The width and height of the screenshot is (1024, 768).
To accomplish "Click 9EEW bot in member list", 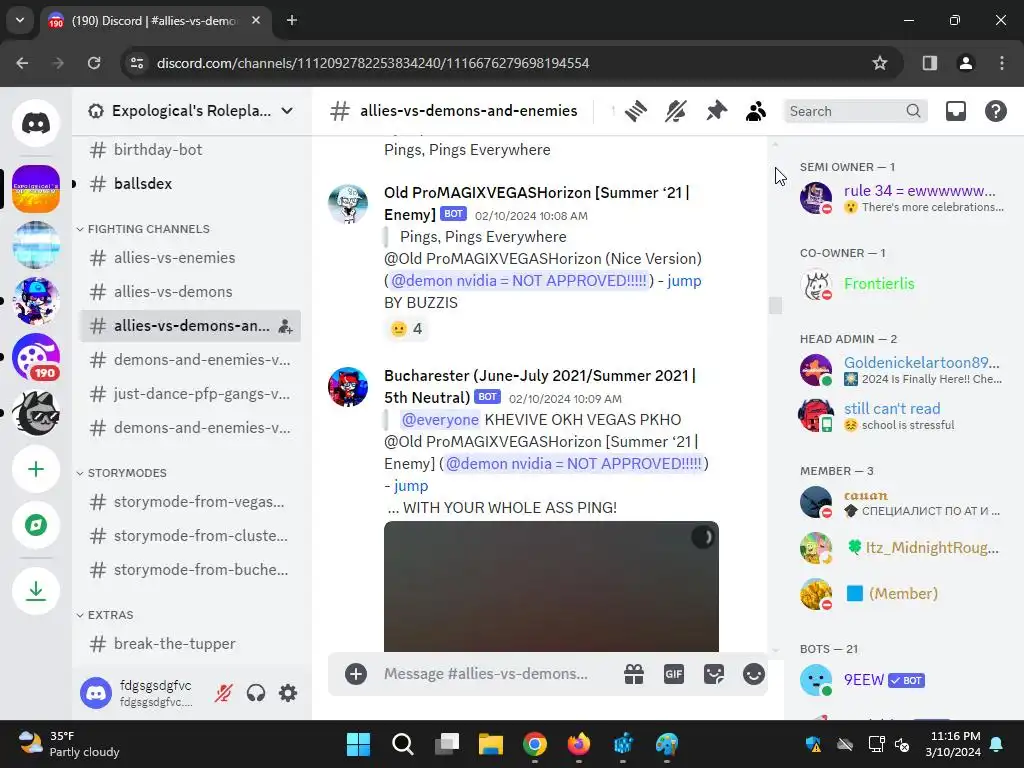I will [901, 680].
